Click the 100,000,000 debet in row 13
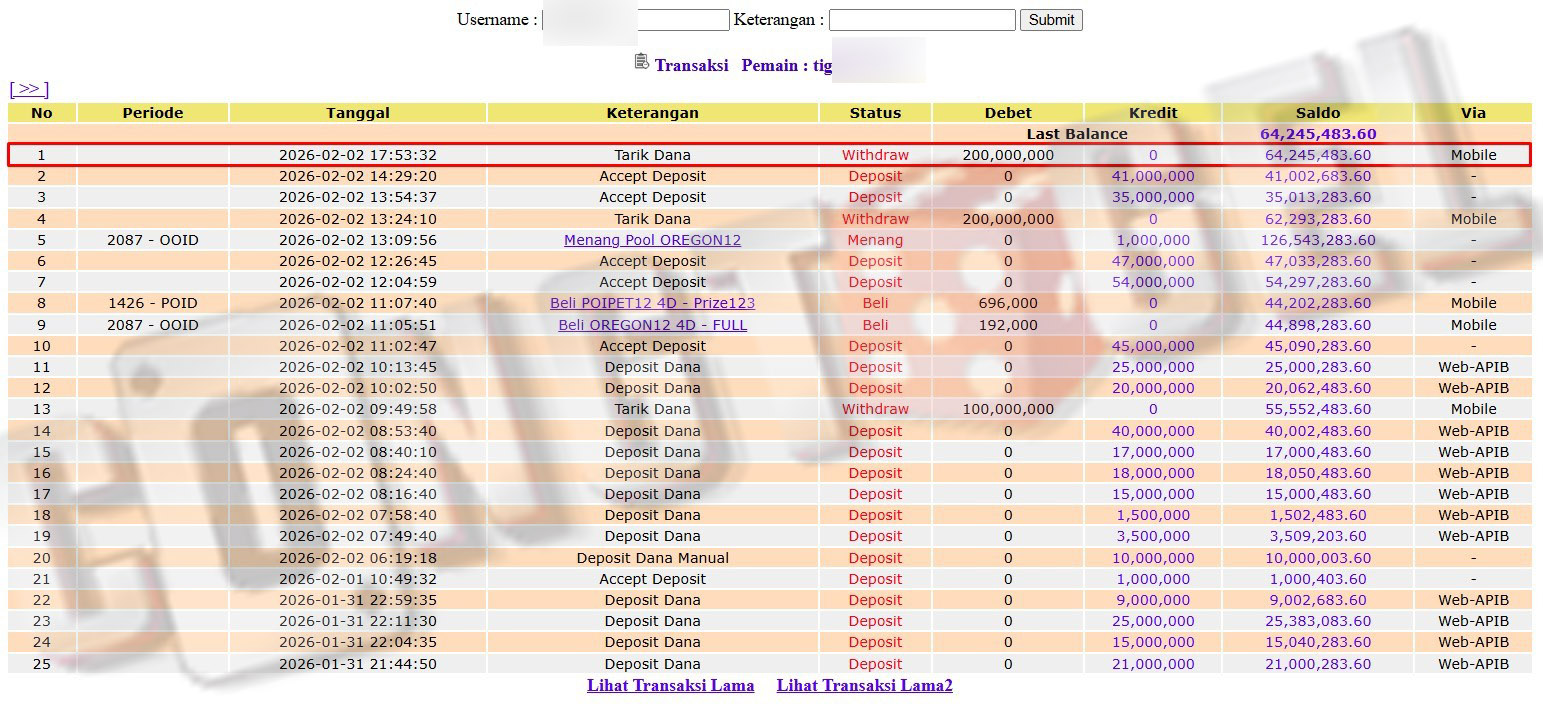1543x717 pixels. click(x=1007, y=409)
